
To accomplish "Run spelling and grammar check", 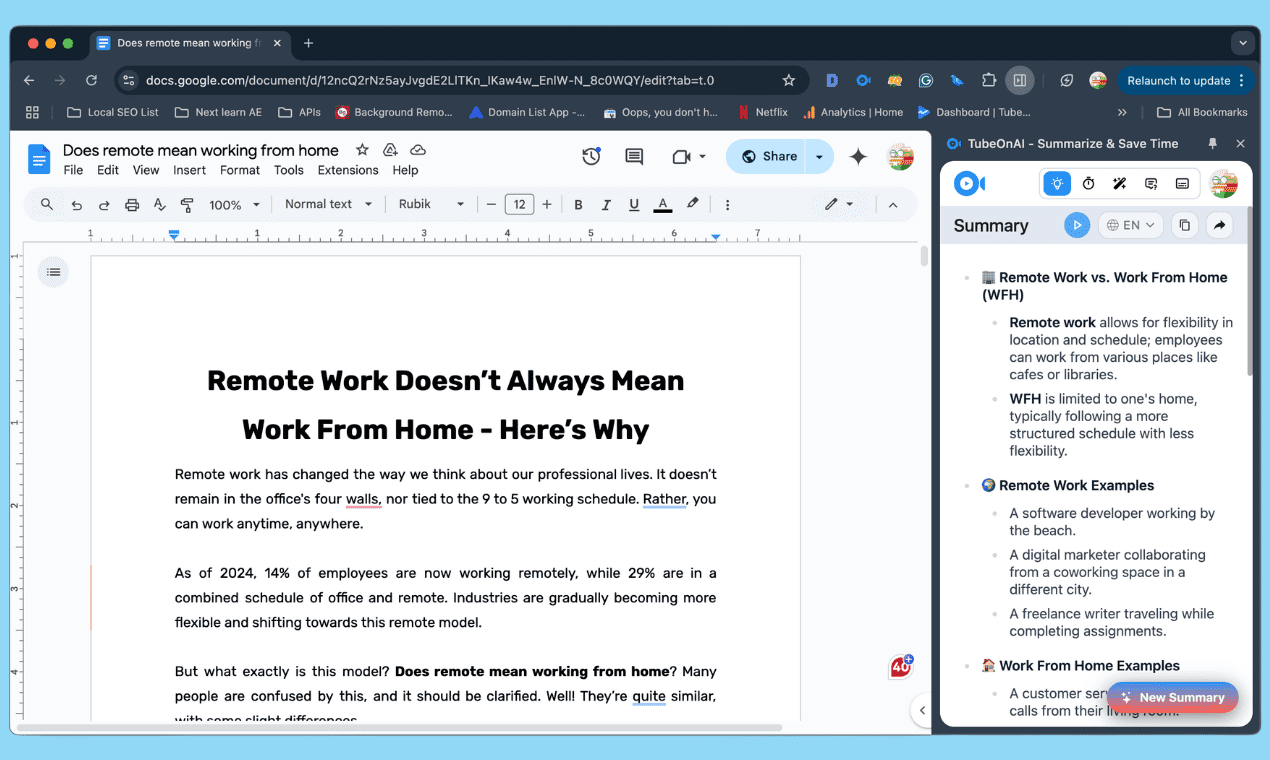I will coord(159,204).
